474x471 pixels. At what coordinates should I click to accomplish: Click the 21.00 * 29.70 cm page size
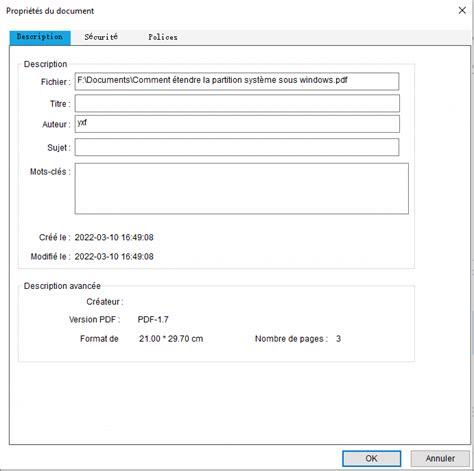pos(171,339)
